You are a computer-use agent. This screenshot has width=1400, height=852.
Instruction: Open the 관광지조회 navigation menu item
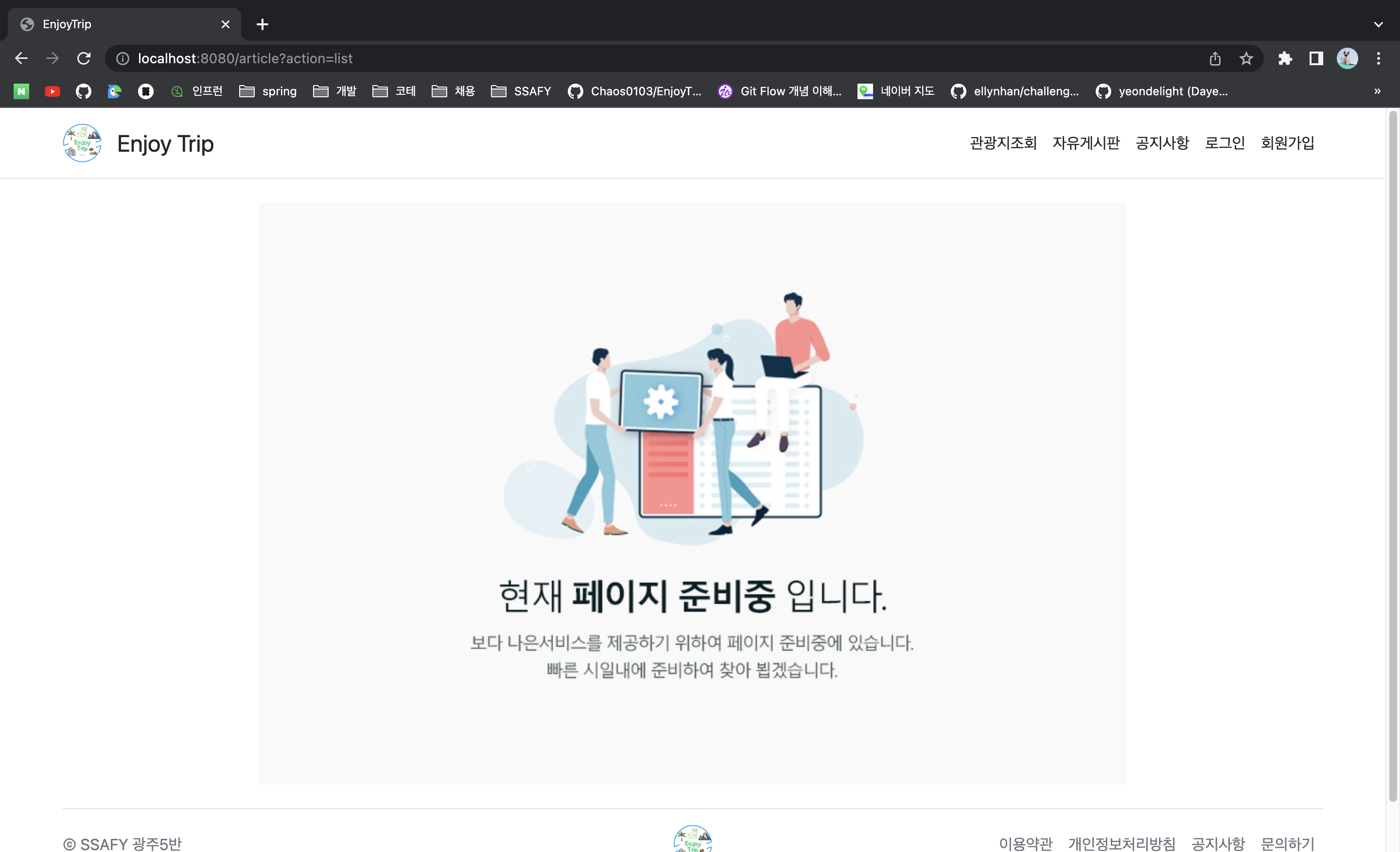(x=1003, y=142)
